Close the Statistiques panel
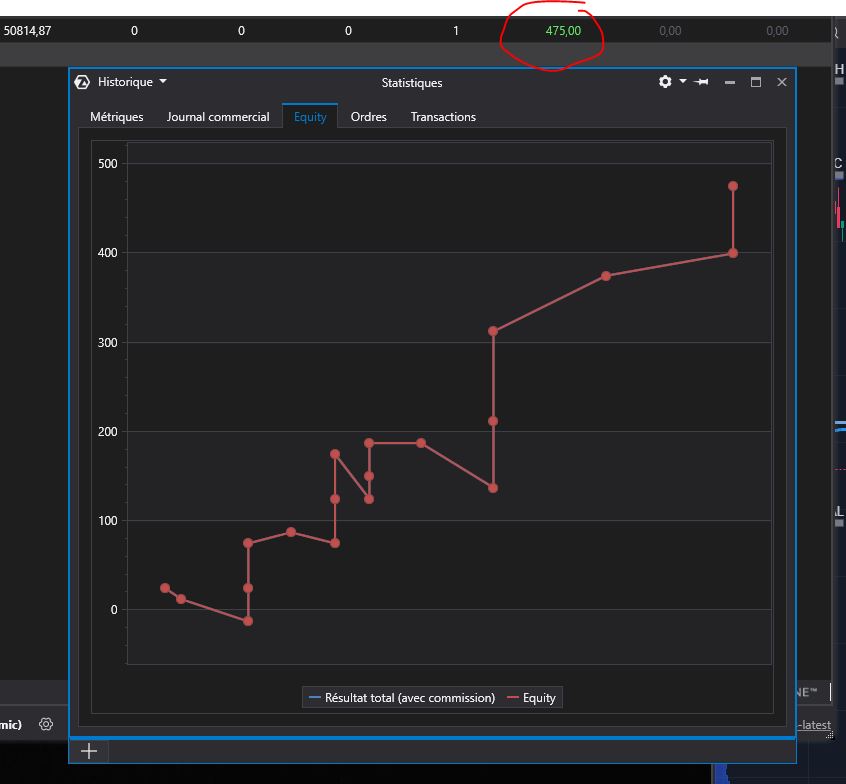 point(782,82)
